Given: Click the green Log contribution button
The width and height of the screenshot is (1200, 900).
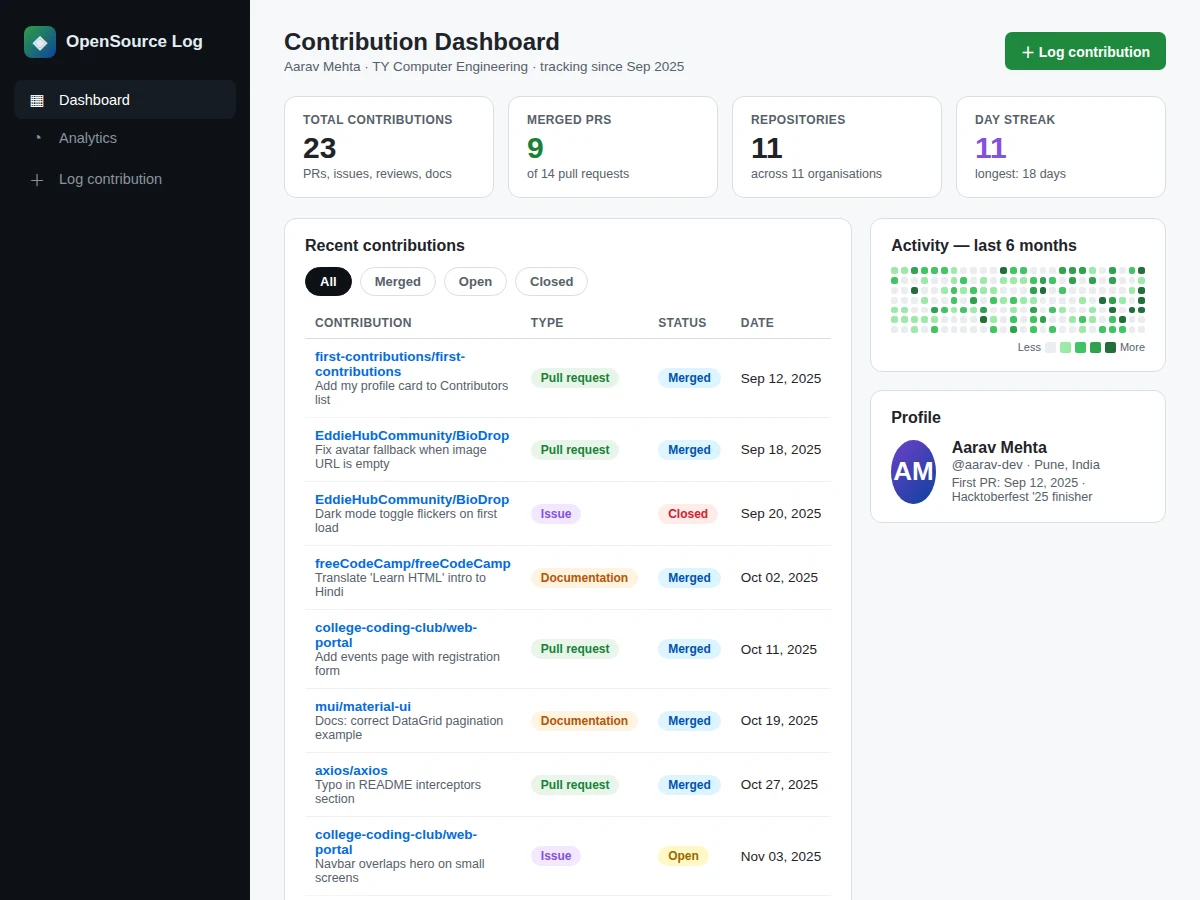Looking at the screenshot, I should point(1085,51).
